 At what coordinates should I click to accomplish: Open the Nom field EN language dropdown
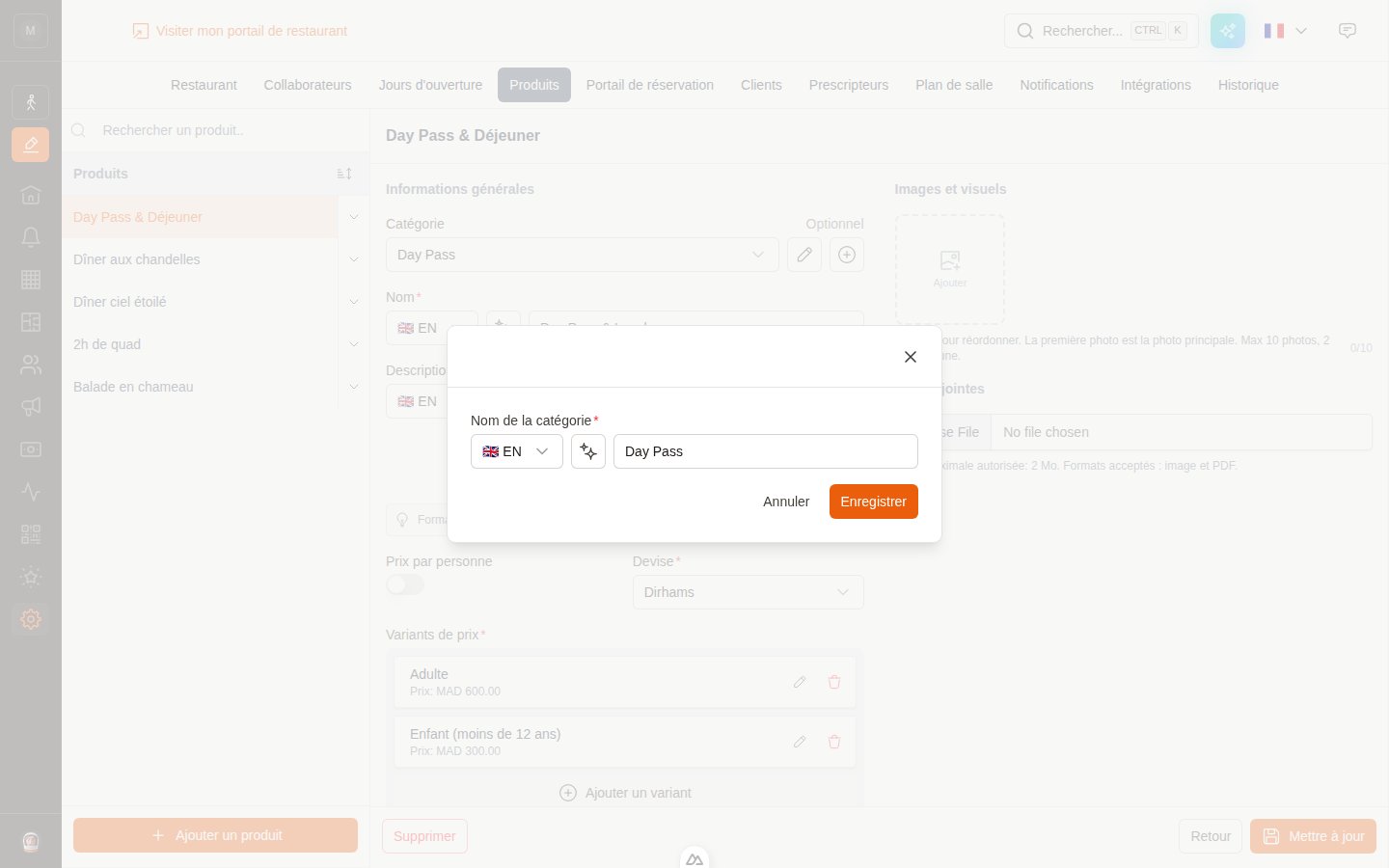pos(432,328)
